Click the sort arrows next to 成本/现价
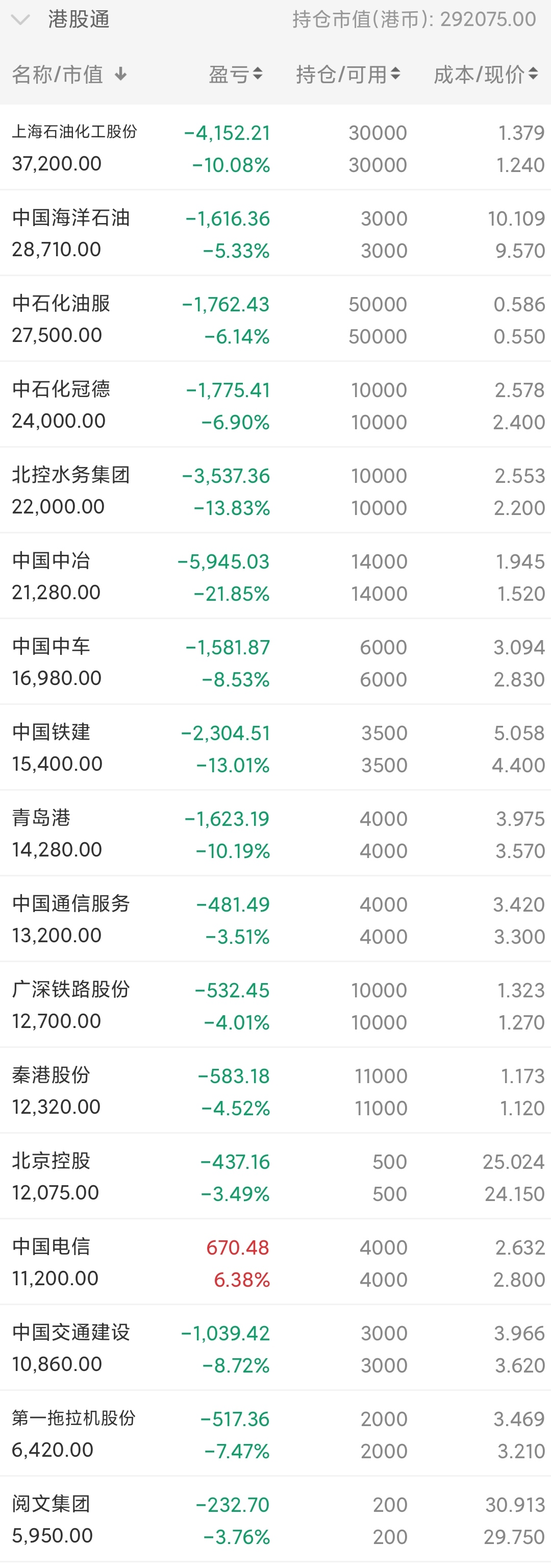 [x=533, y=74]
